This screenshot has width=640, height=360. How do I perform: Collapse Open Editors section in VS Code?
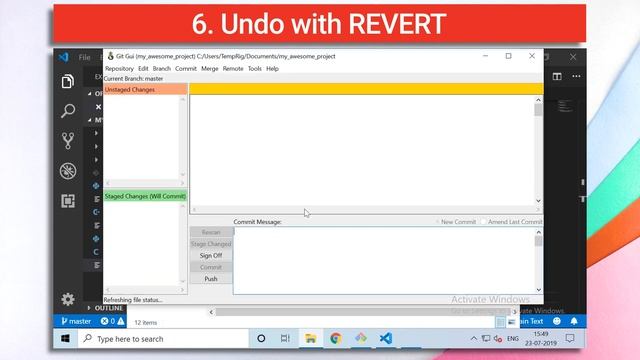coord(90,93)
